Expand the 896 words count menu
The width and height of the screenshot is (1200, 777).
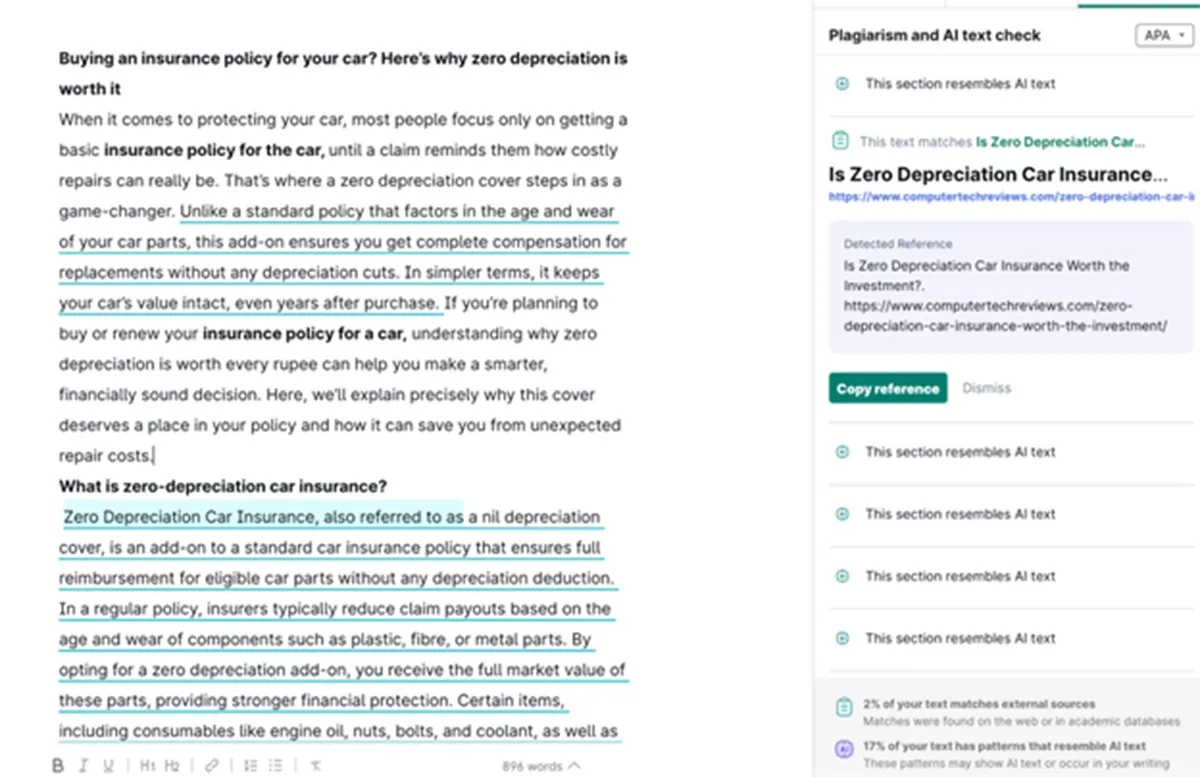click(541, 766)
